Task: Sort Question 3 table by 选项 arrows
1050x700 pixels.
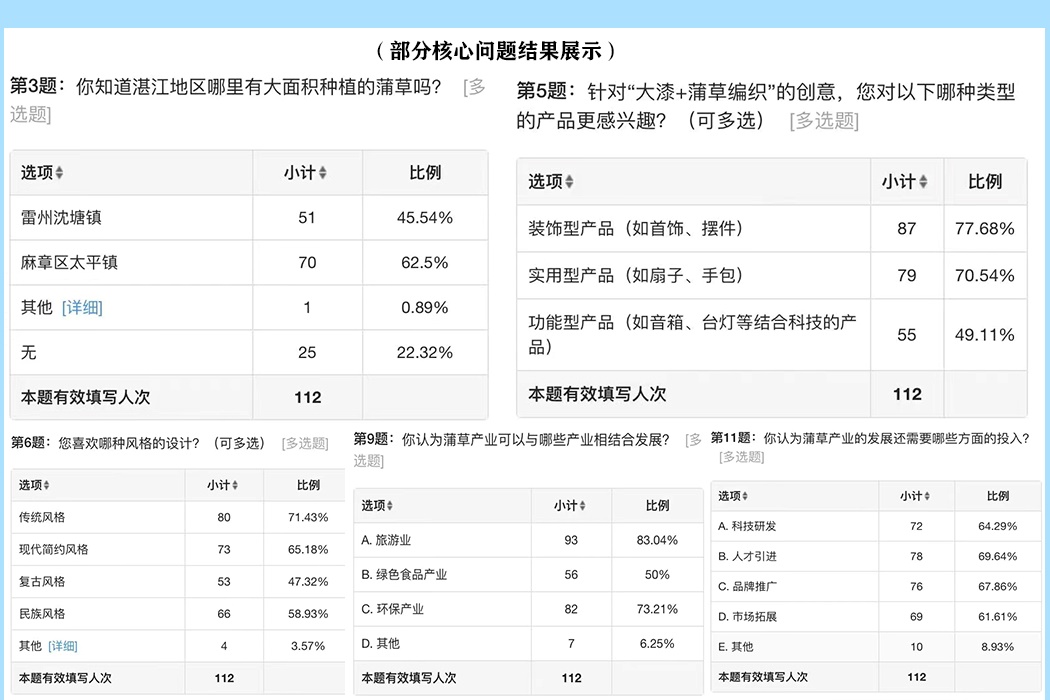Action: point(60,173)
